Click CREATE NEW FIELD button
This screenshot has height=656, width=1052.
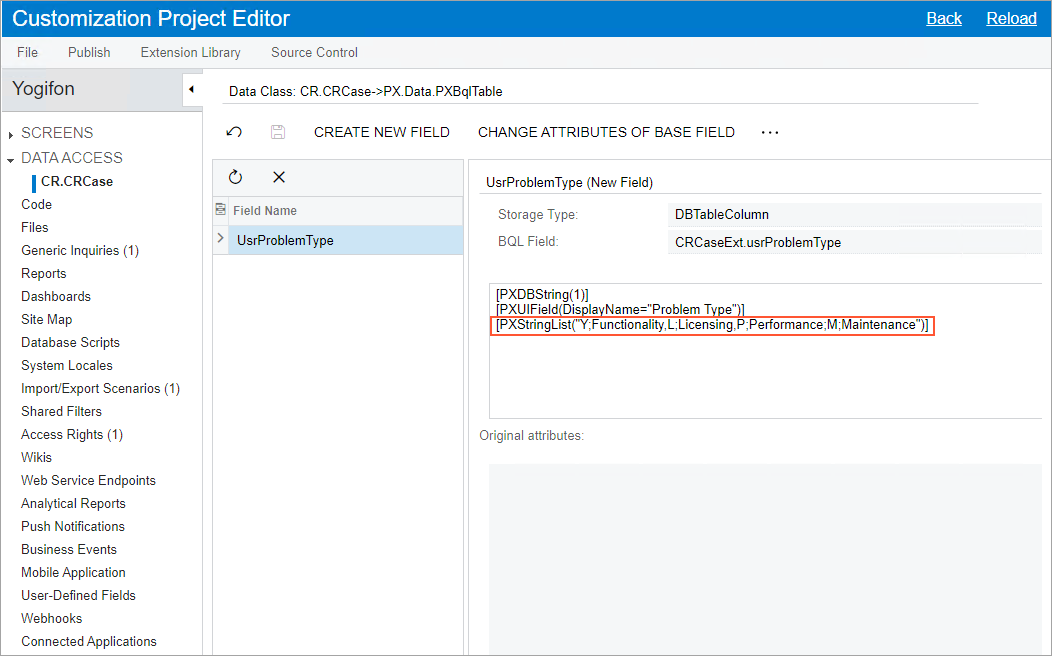(381, 132)
